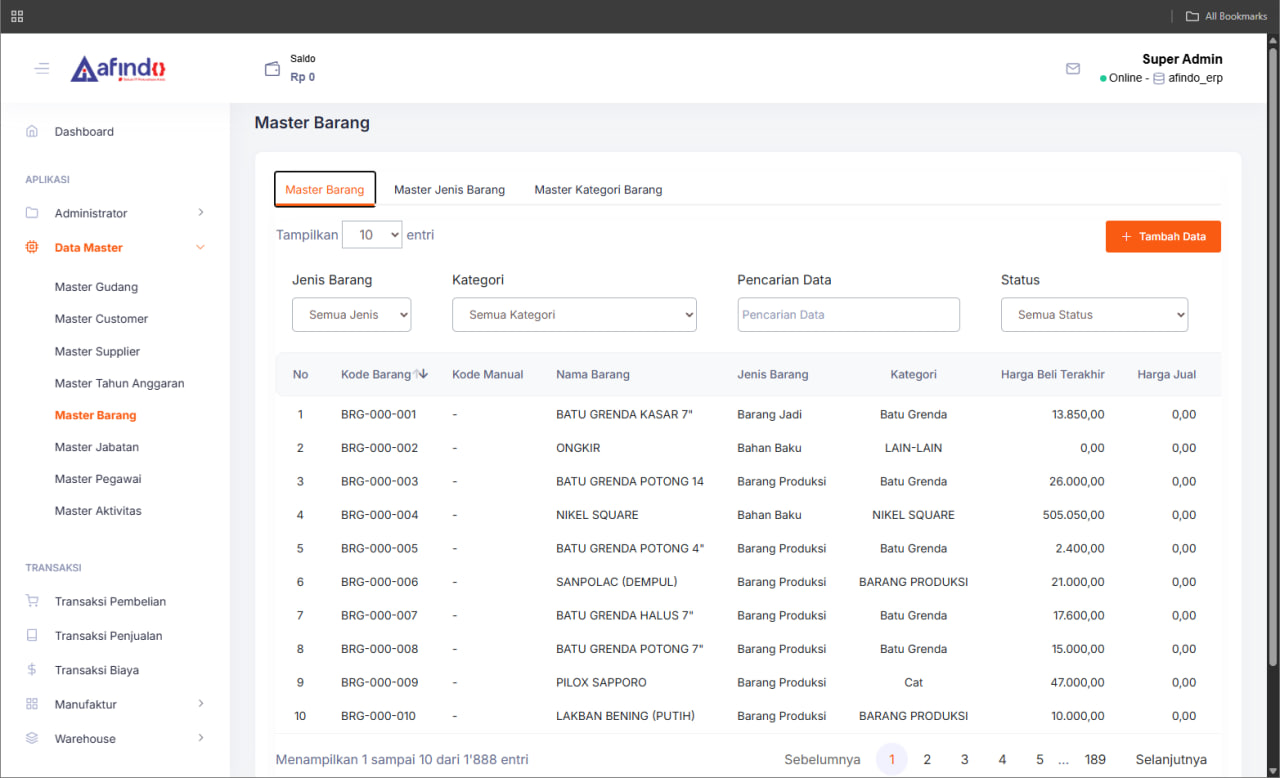Expand the Administrator menu chevron
Screen dimensions: 1280x778
pos(201,212)
